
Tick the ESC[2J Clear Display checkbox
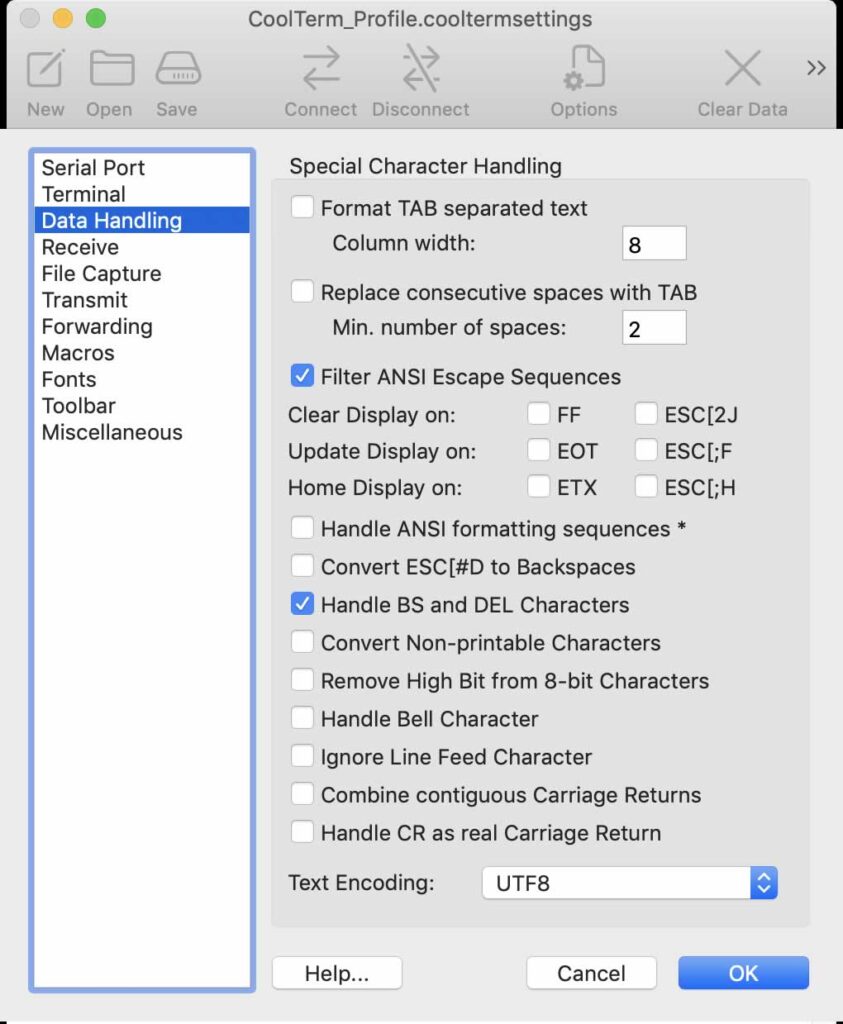(x=647, y=414)
